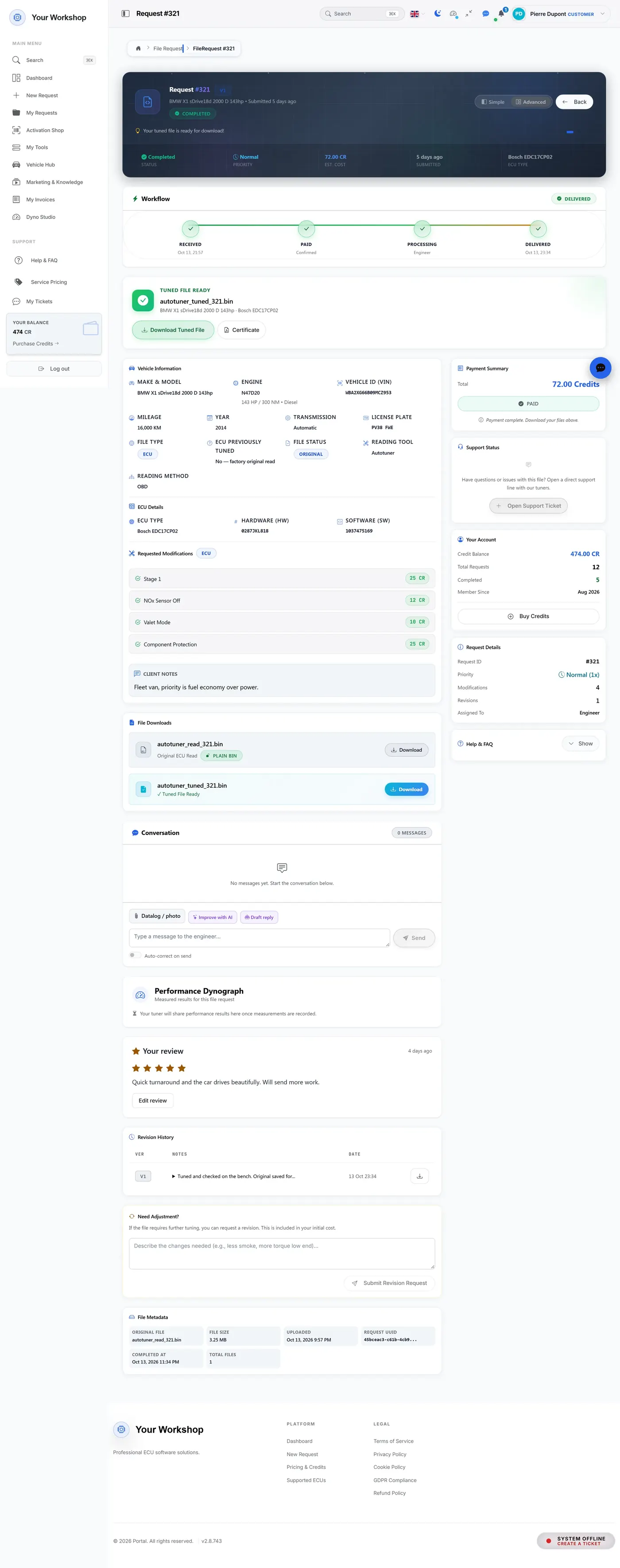This screenshot has width=620, height=1568.
Task: Click the Performance Dynograph gauge icon
Action: pos(140,994)
